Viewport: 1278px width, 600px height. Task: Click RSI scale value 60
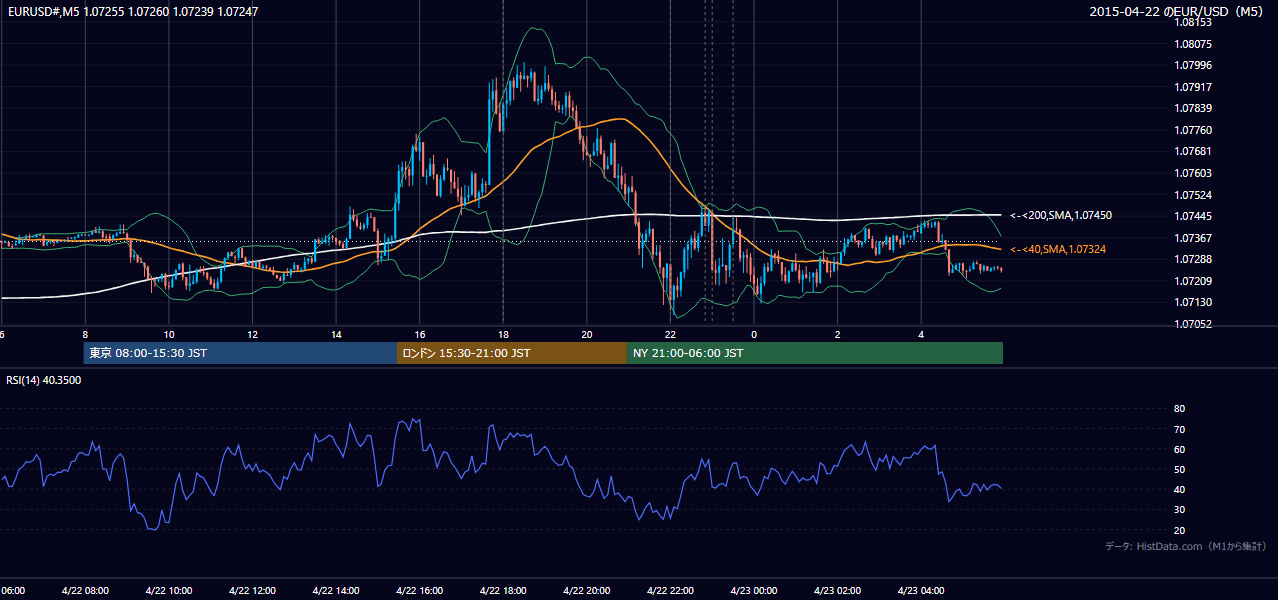pos(1179,449)
